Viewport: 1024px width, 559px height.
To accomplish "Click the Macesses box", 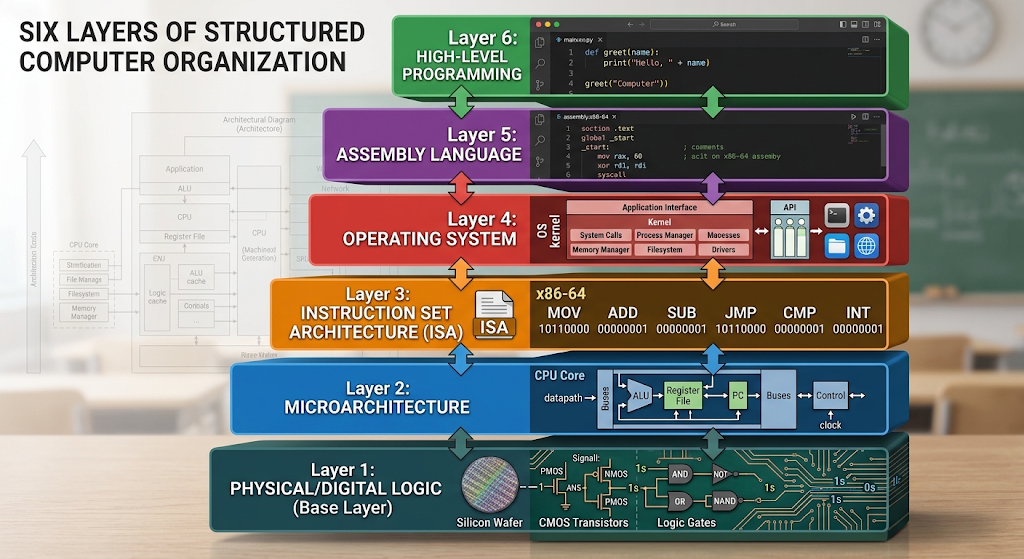I will 724,235.
